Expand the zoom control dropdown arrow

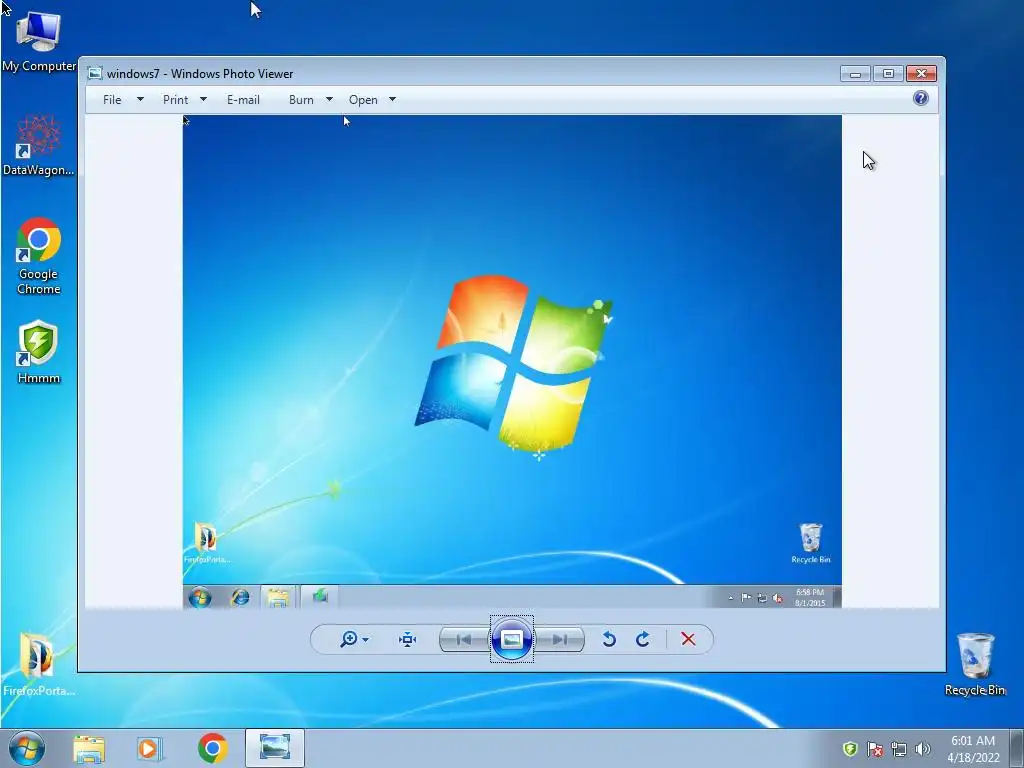(366, 639)
